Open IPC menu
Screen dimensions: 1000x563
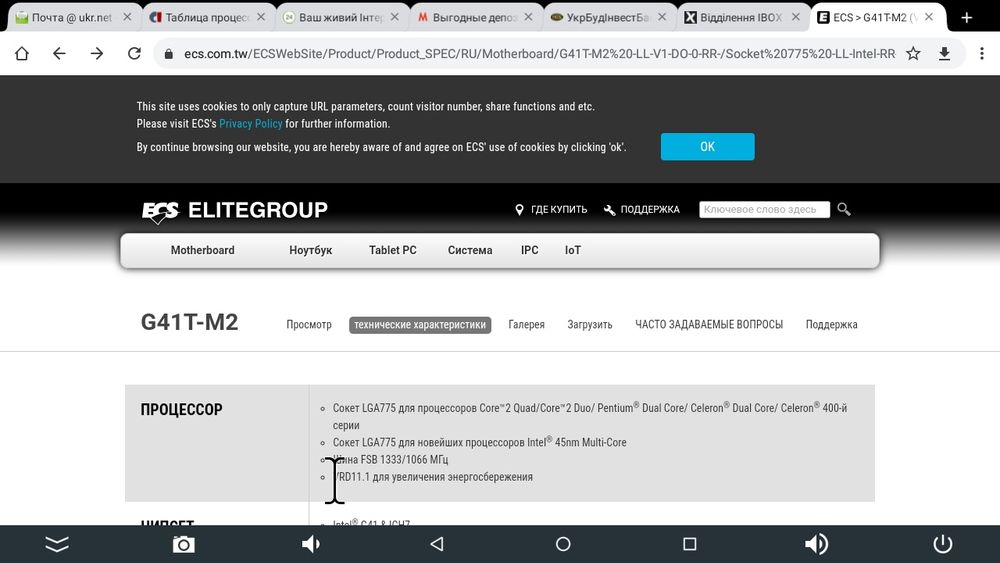(x=529, y=250)
